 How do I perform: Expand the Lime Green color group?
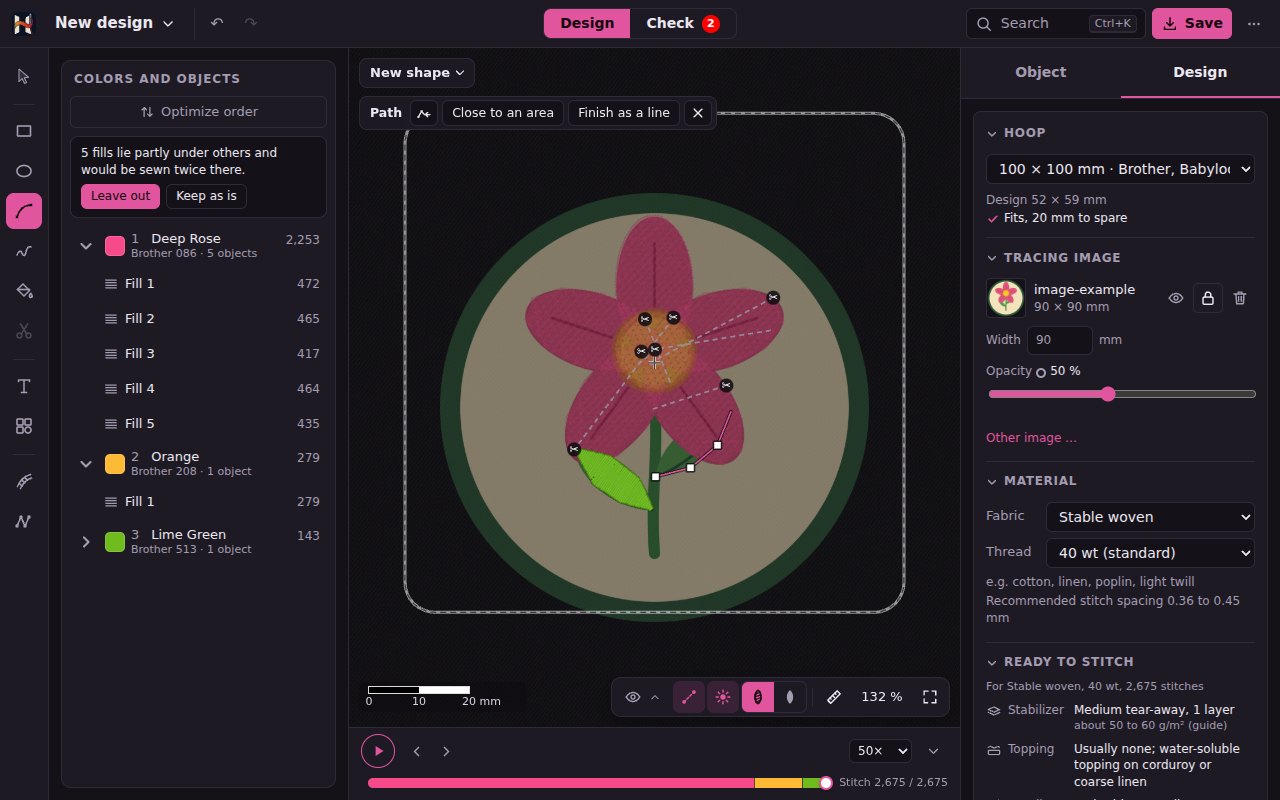(86, 542)
